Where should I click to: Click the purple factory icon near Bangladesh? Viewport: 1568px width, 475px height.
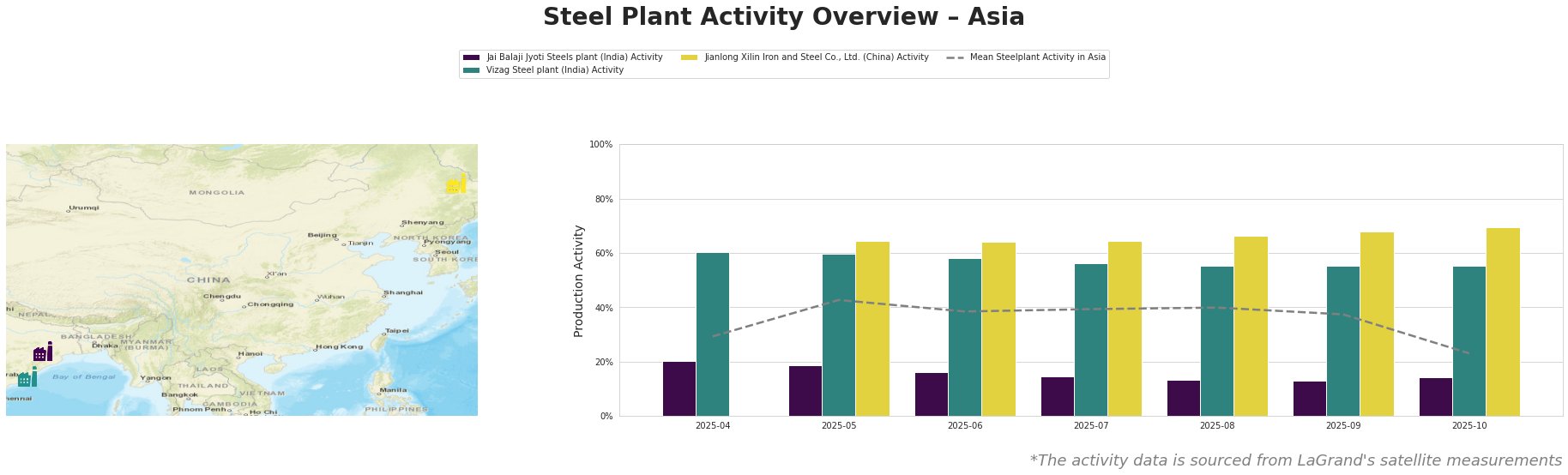point(42,352)
